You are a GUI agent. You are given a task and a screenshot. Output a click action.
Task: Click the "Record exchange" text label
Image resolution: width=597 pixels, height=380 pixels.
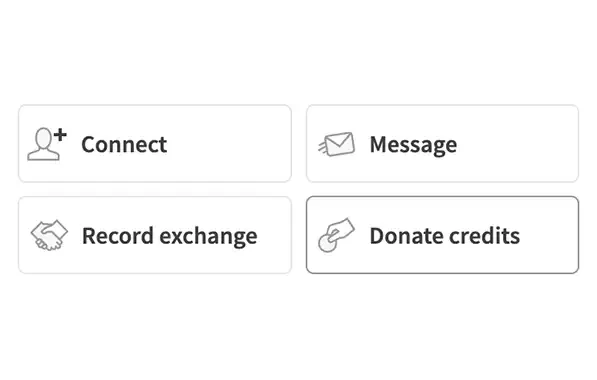tap(169, 236)
